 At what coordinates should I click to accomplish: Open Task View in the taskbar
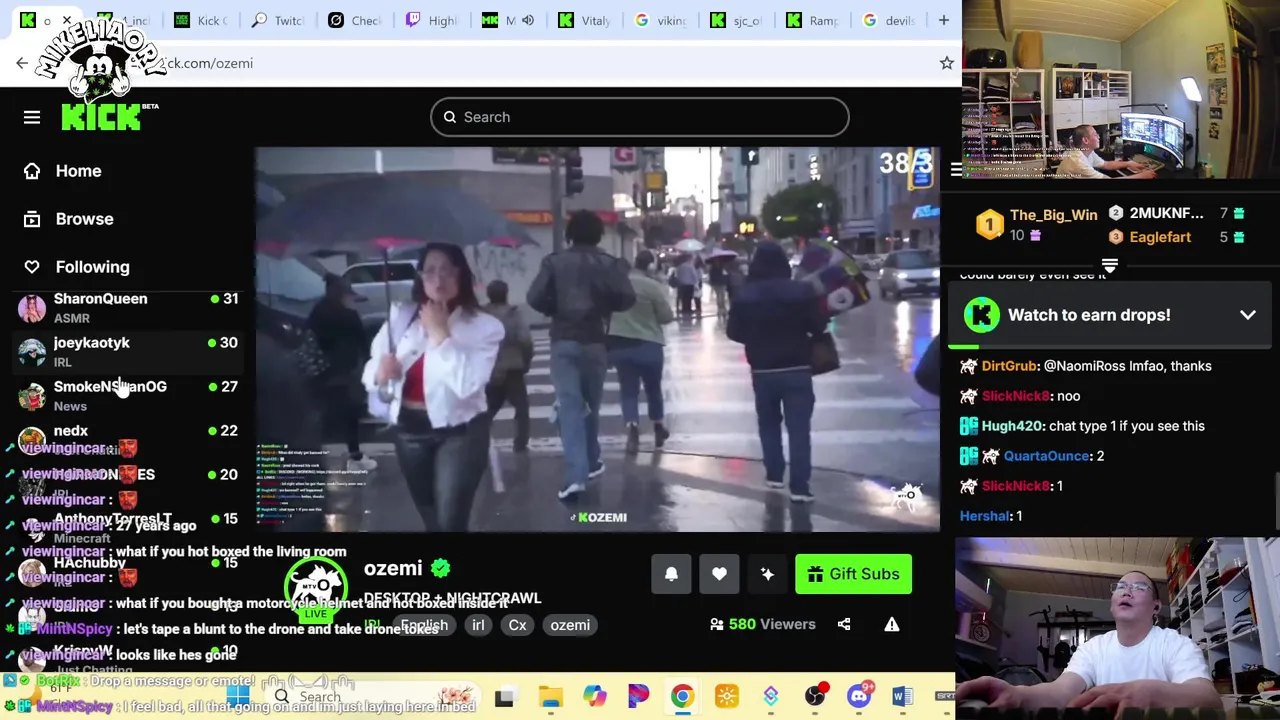(x=504, y=697)
